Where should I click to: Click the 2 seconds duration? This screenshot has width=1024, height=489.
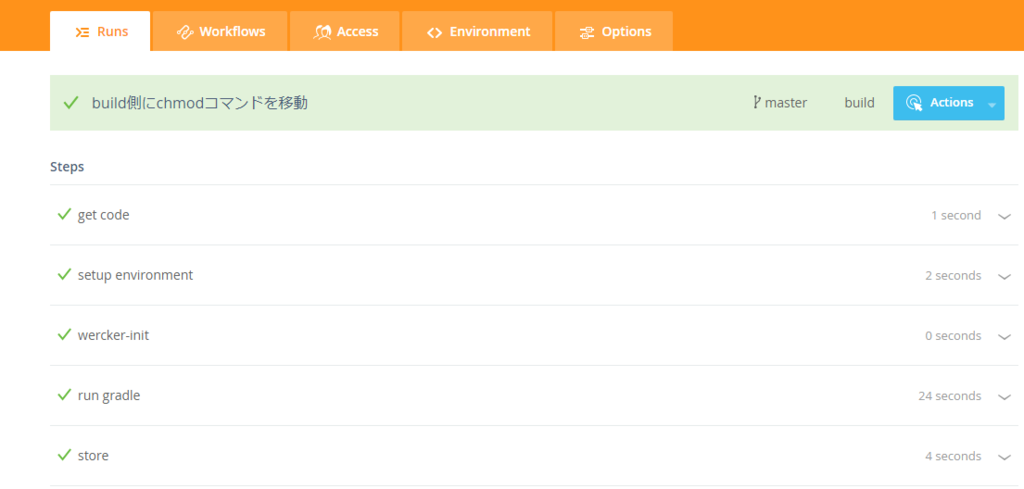[x=953, y=276]
